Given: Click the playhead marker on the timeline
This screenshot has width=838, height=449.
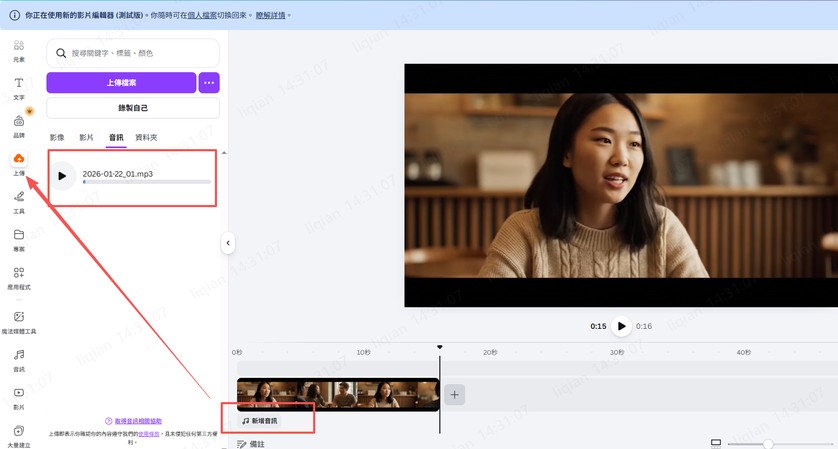Looking at the screenshot, I should pos(439,347).
